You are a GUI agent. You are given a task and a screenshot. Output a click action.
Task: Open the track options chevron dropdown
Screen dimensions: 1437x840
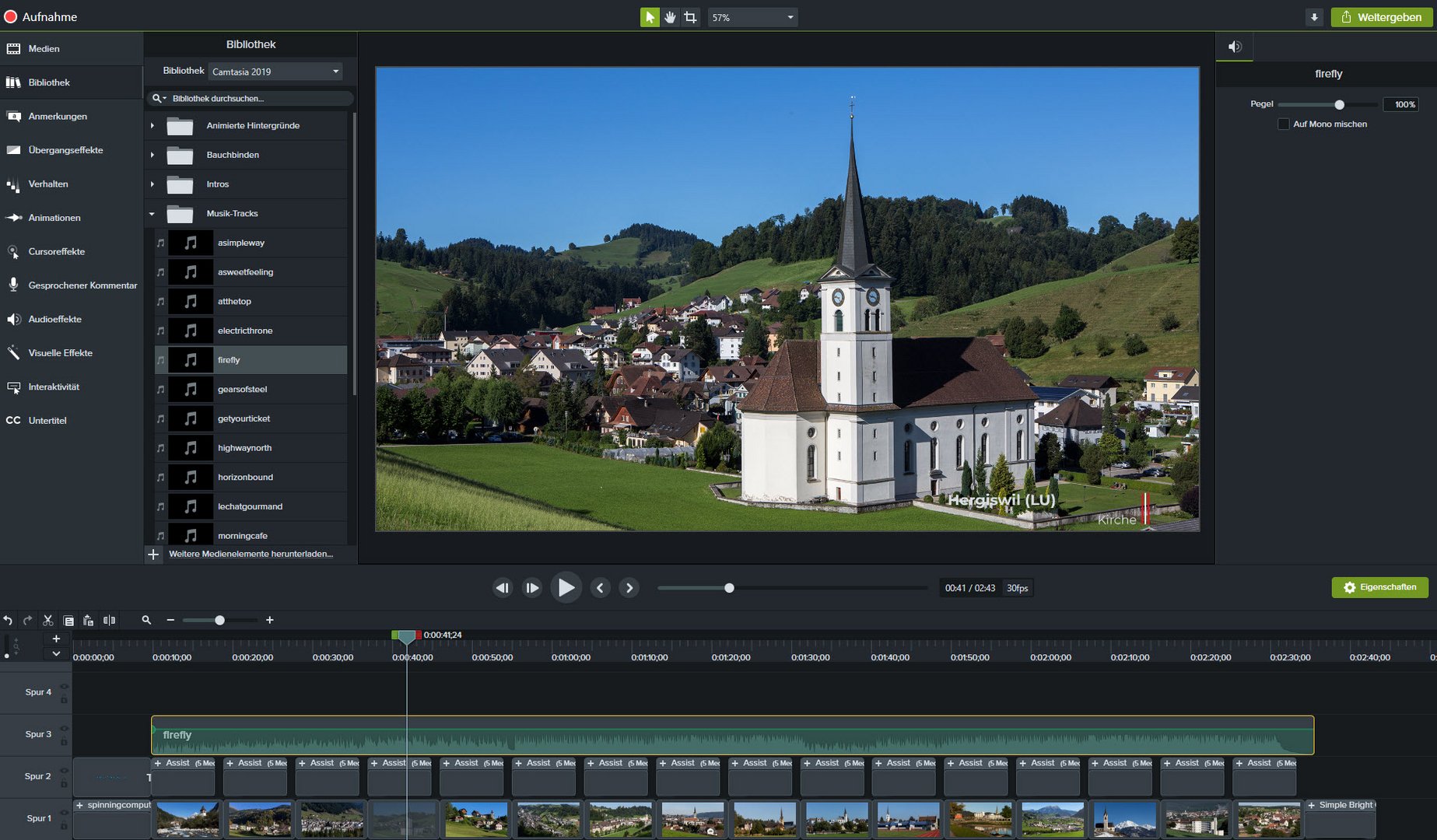pyautogui.click(x=56, y=654)
